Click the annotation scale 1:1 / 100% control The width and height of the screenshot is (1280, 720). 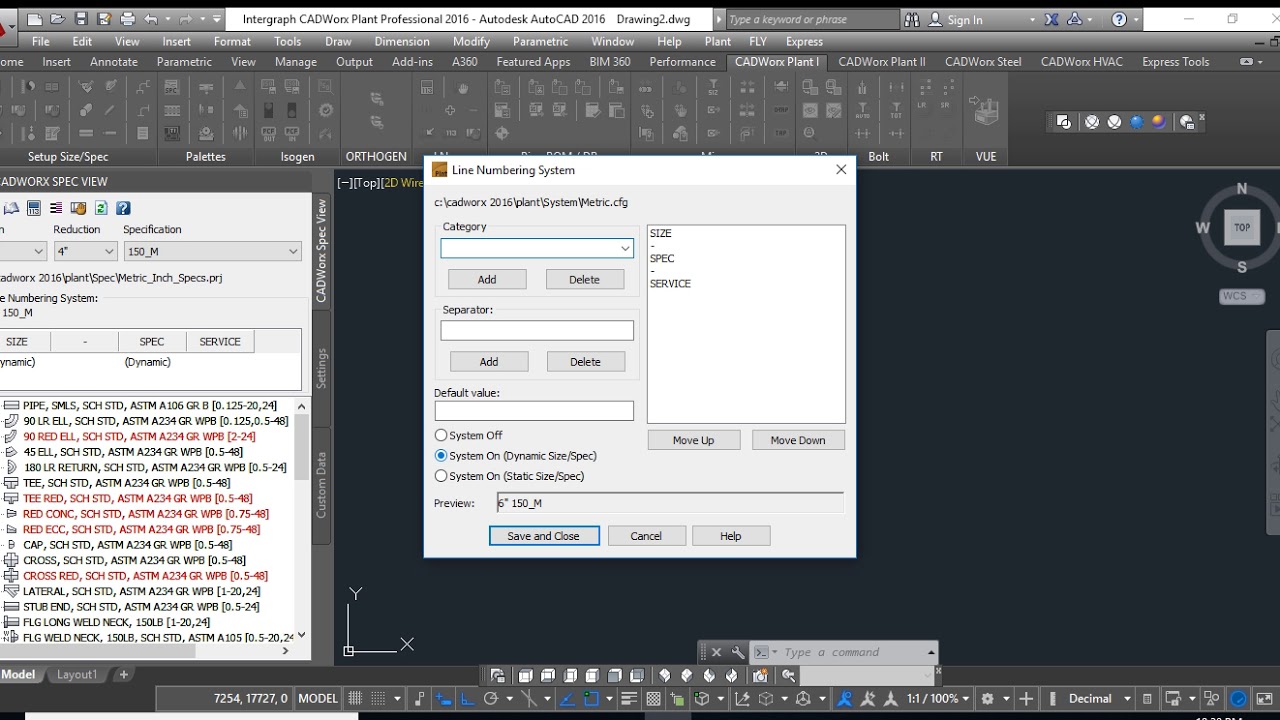[x=936, y=699]
